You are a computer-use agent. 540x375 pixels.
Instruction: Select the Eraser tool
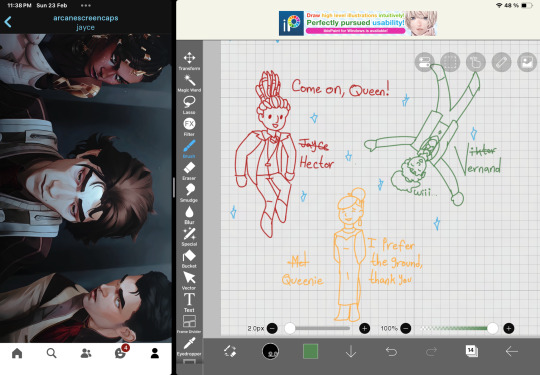[x=189, y=171]
